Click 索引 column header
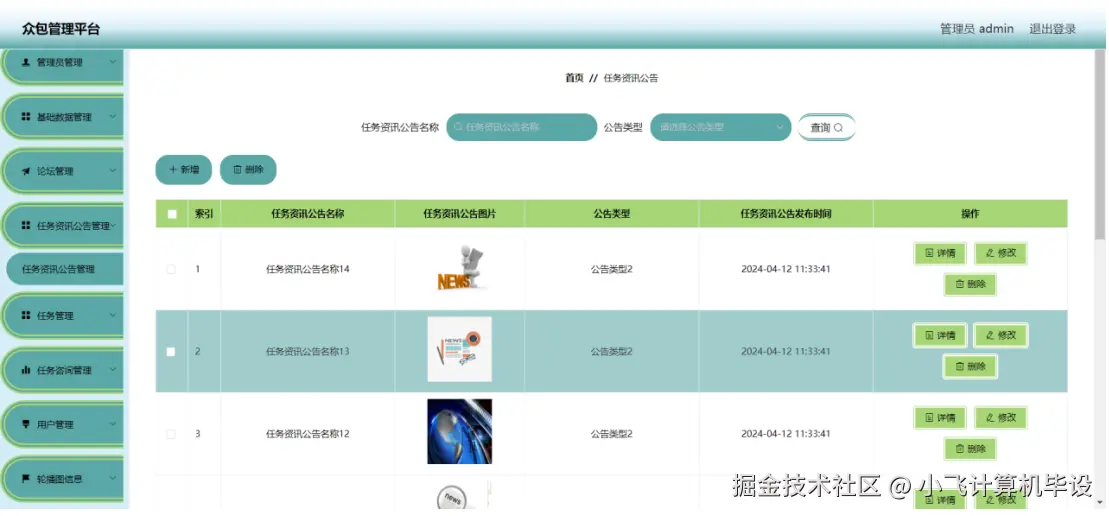 pyautogui.click(x=204, y=213)
